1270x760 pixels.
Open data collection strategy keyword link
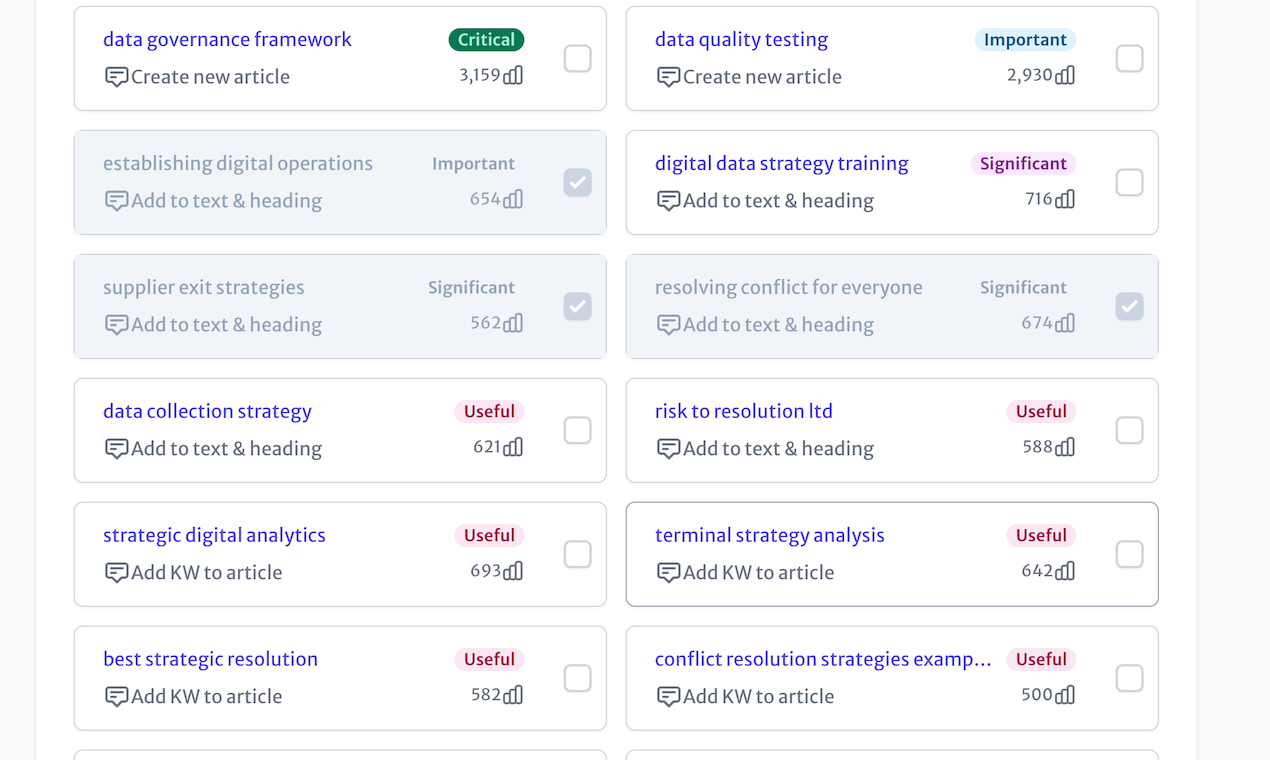(207, 411)
